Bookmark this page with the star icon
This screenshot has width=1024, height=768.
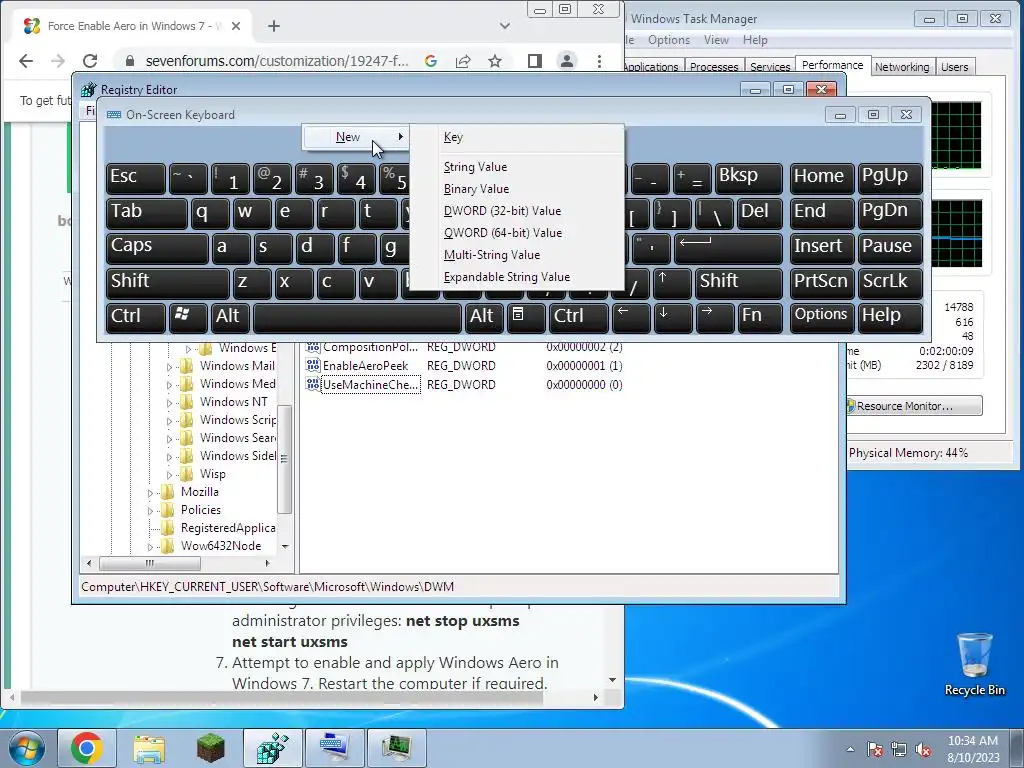[x=495, y=61]
